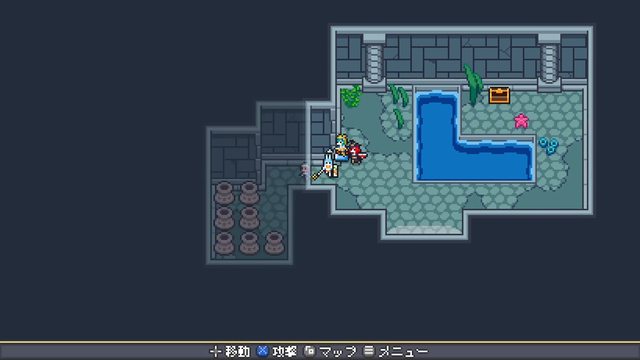Image resolution: width=640 pixels, height=360 pixels.
Task: Click the tall seaweed by the chest
Action: point(473,85)
